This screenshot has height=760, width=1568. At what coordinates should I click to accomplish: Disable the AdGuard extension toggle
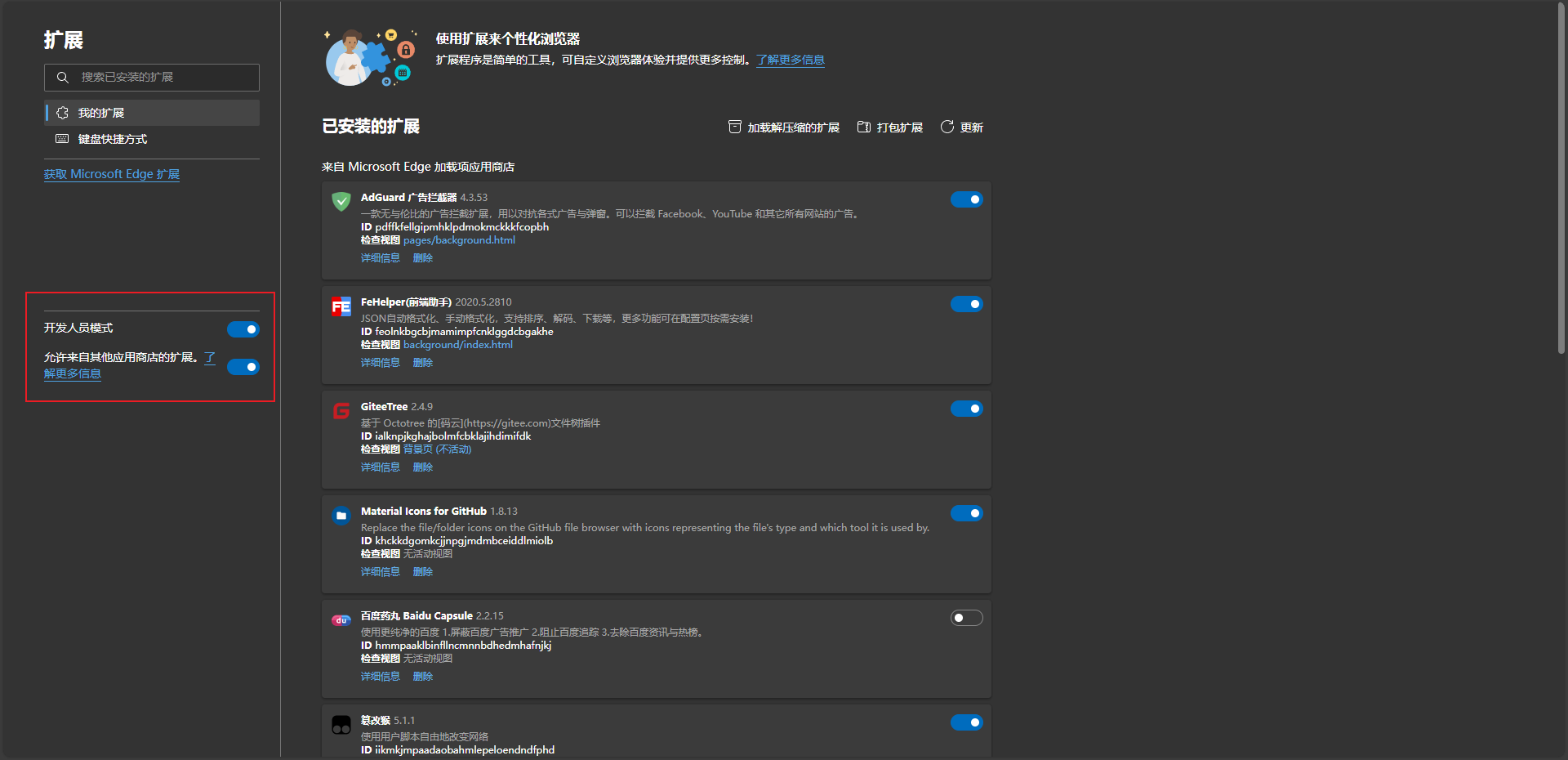tap(966, 199)
